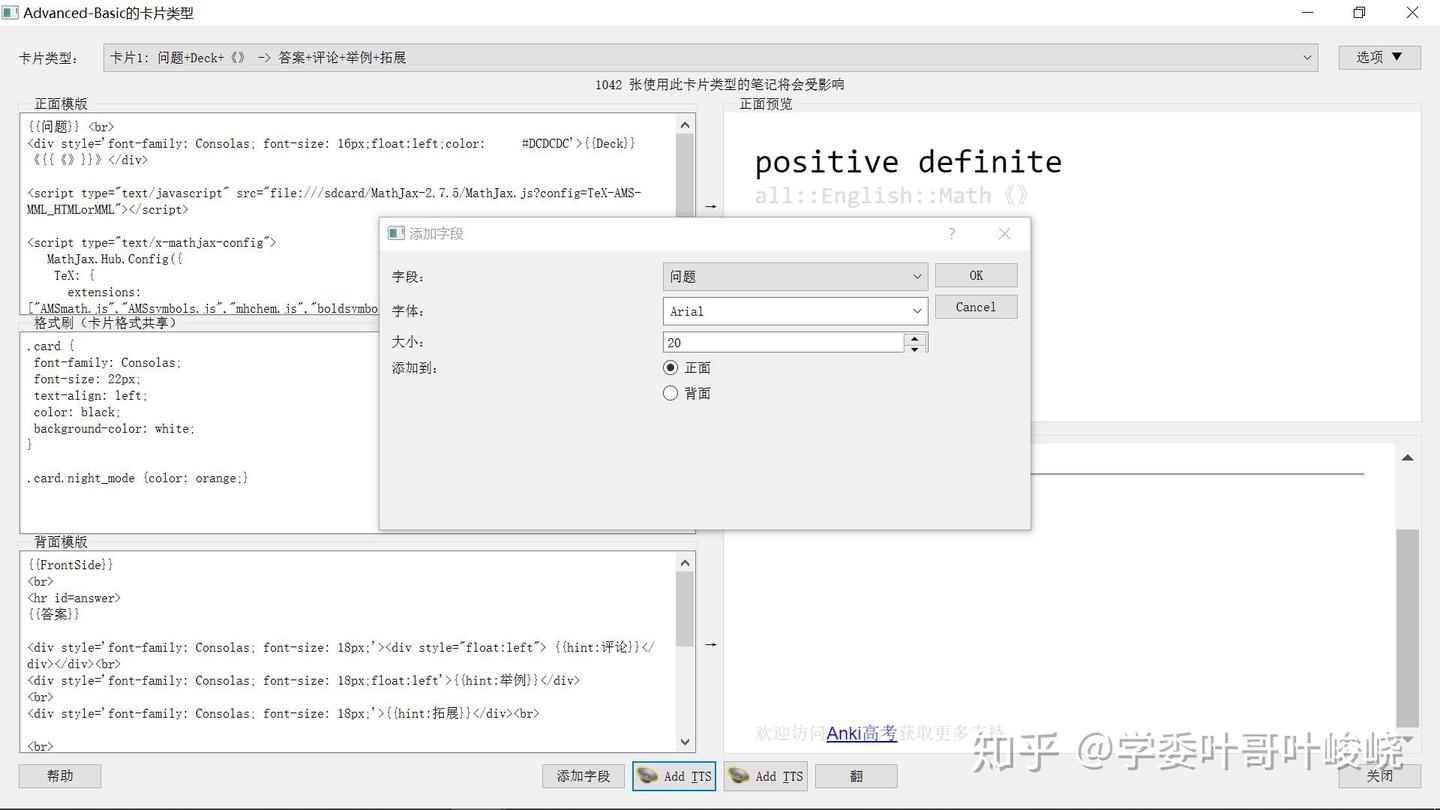Viewport: 1440px width, 810px height.
Task: Click the Add TTS button beside 翻
Action: [x=766, y=776]
